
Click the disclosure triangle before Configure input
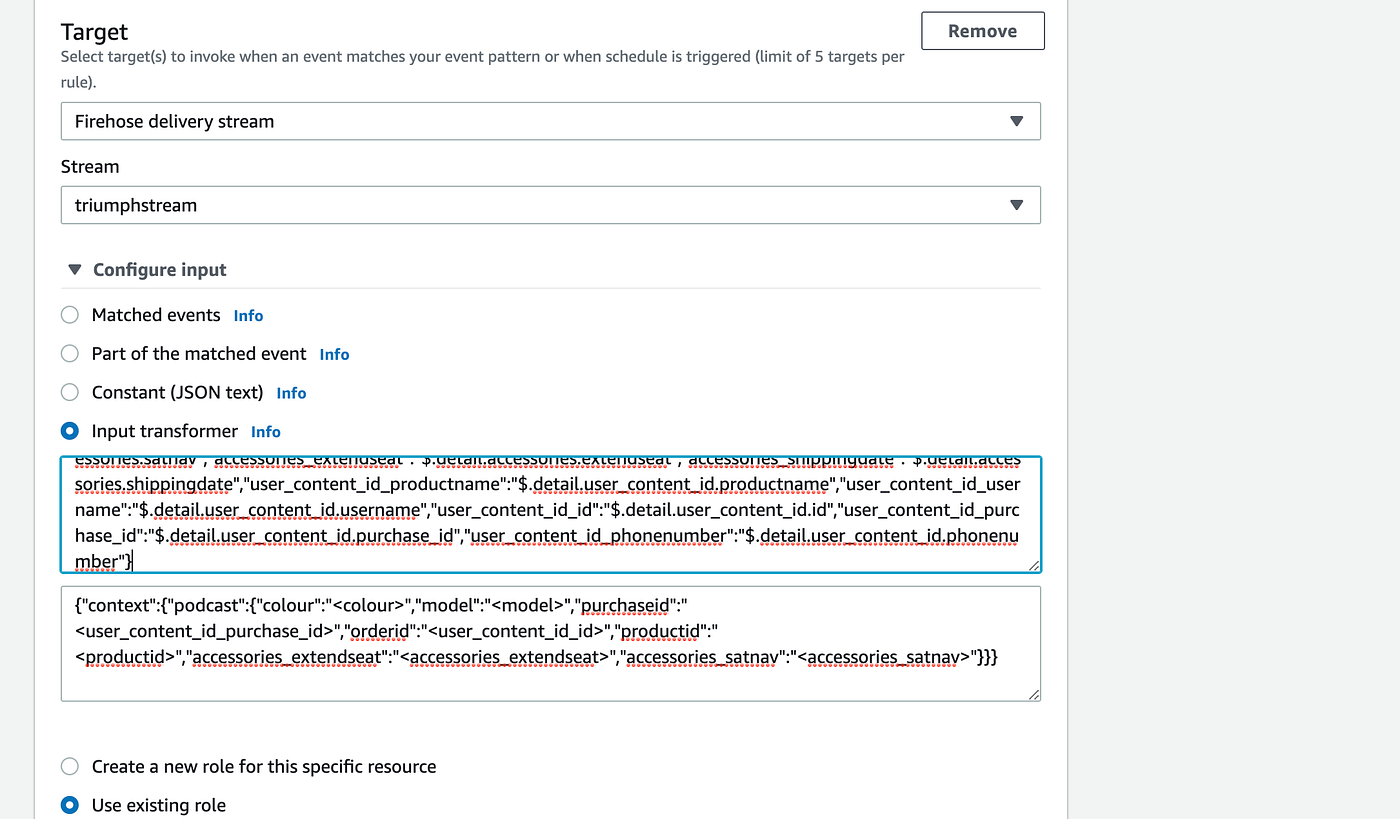[x=74, y=269]
